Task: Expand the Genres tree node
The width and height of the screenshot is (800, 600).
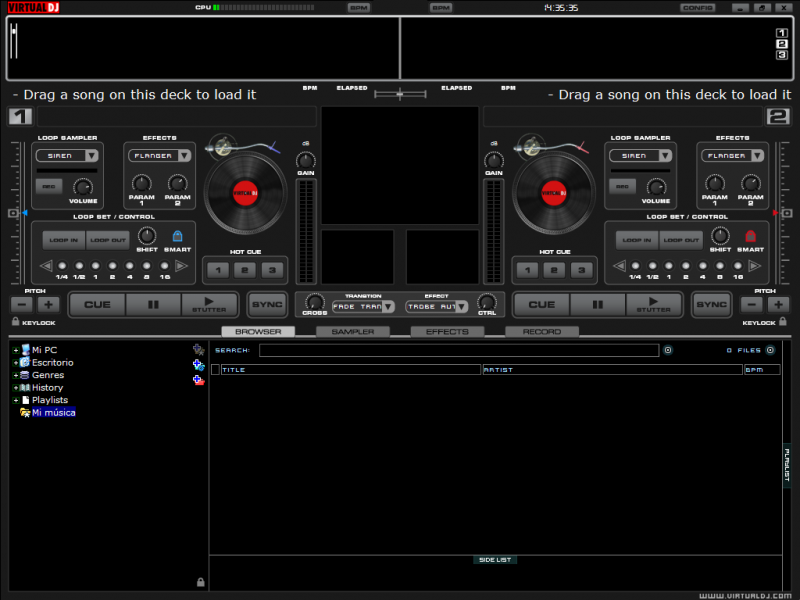Action: 16,376
